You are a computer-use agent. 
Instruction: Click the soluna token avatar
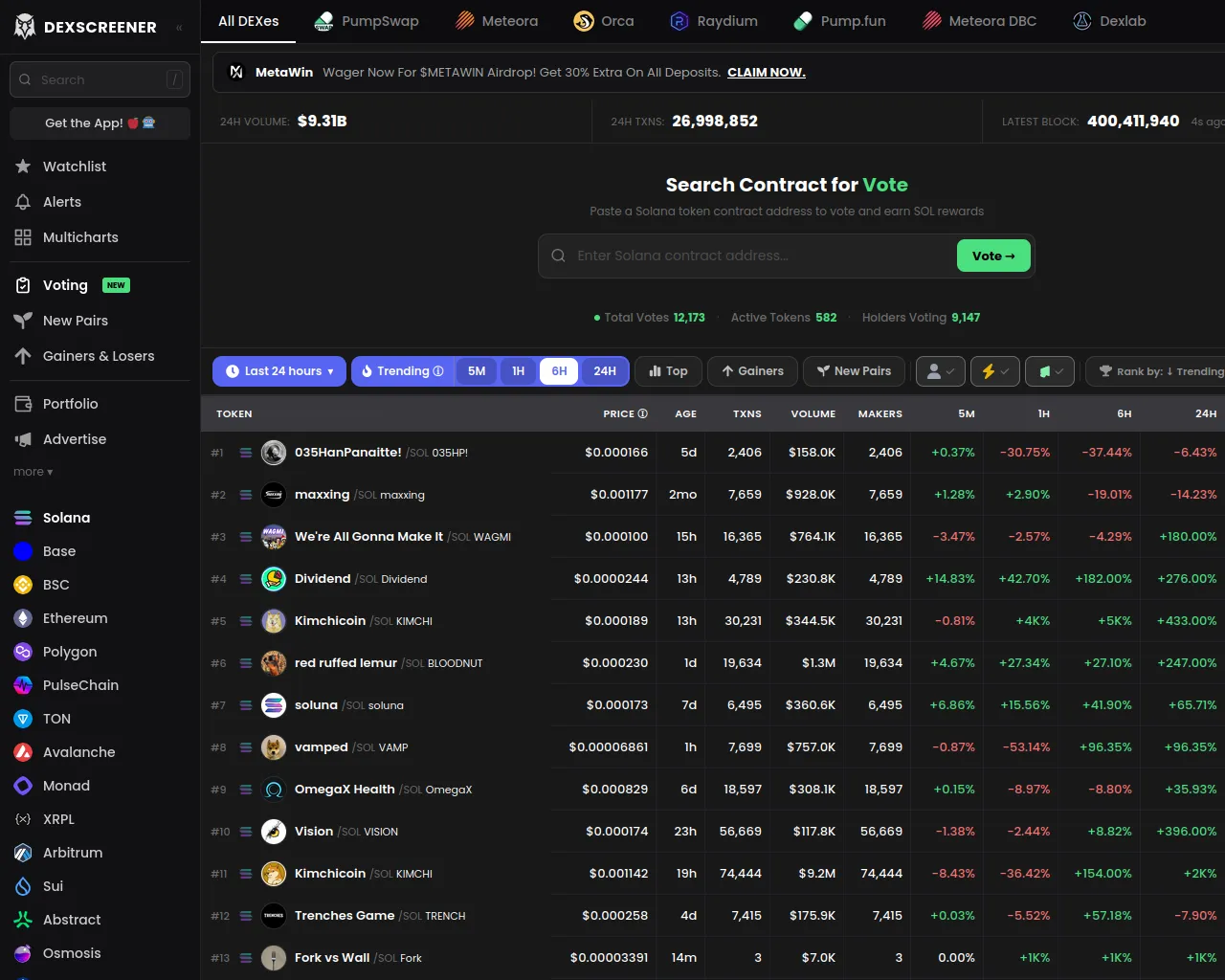tap(274, 705)
